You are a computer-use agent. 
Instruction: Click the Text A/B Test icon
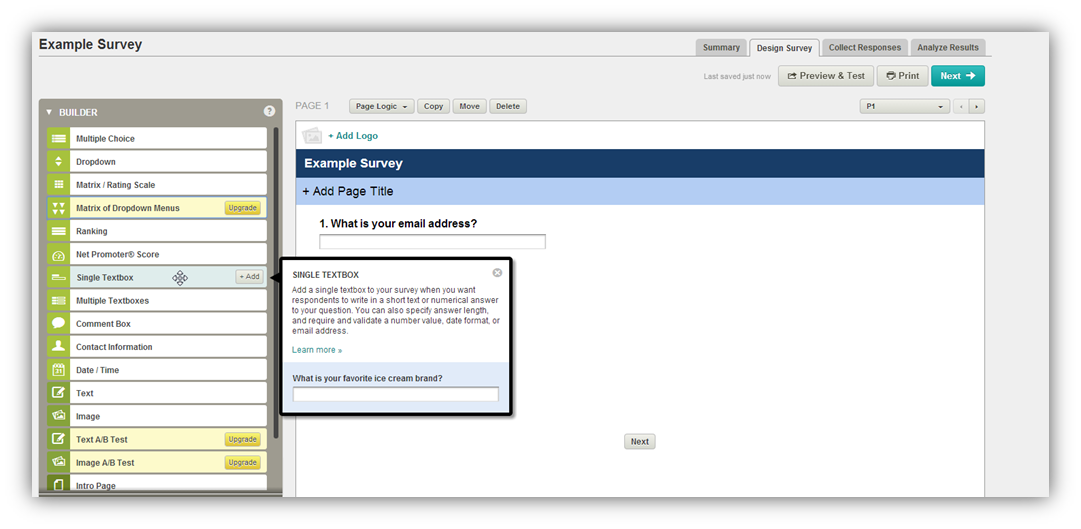[x=59, y=439]
